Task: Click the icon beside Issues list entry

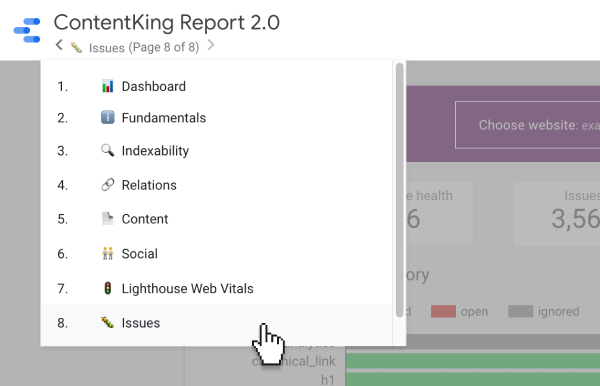Action: (108, 322)
